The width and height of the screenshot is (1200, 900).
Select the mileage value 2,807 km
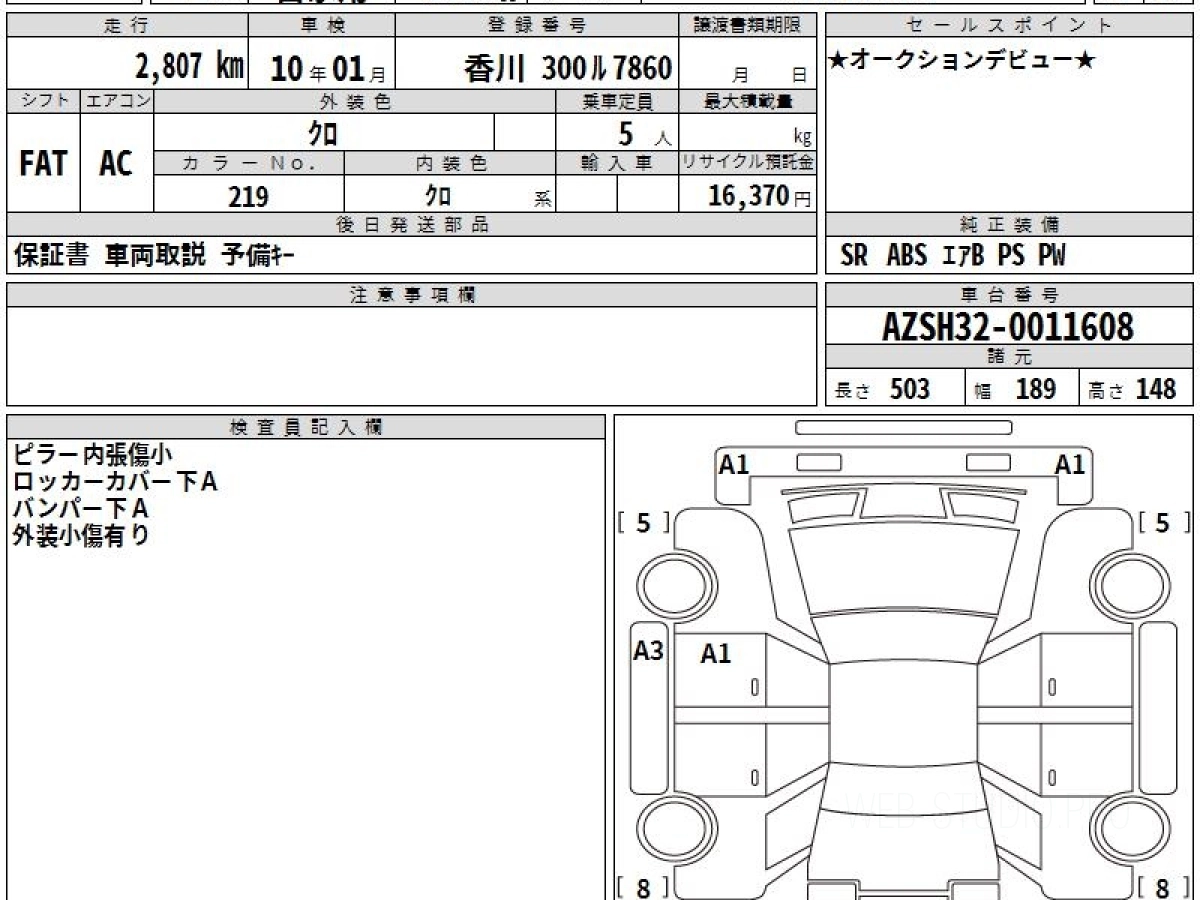190,67
